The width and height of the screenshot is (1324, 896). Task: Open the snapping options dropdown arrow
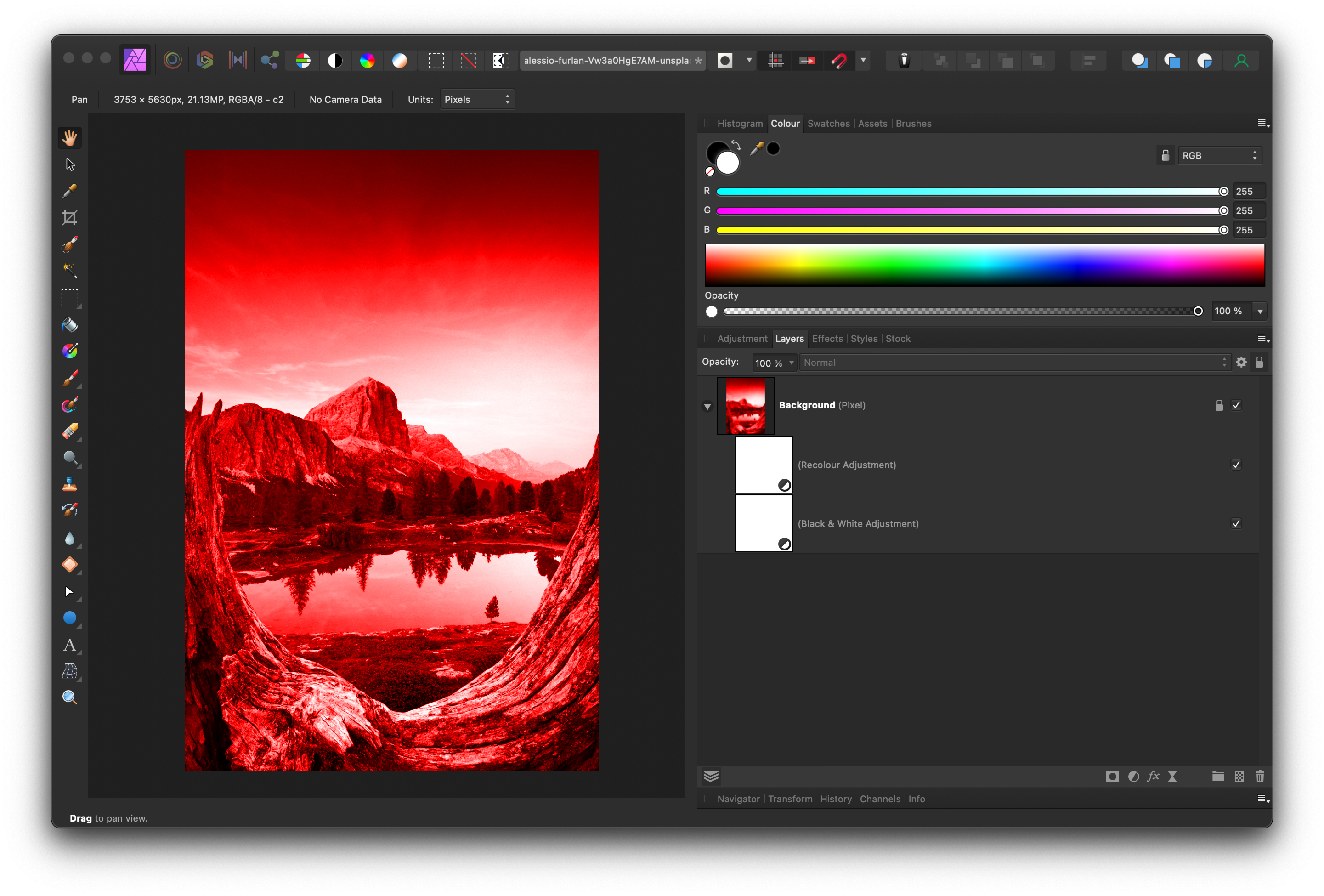[x=863, y=60]
